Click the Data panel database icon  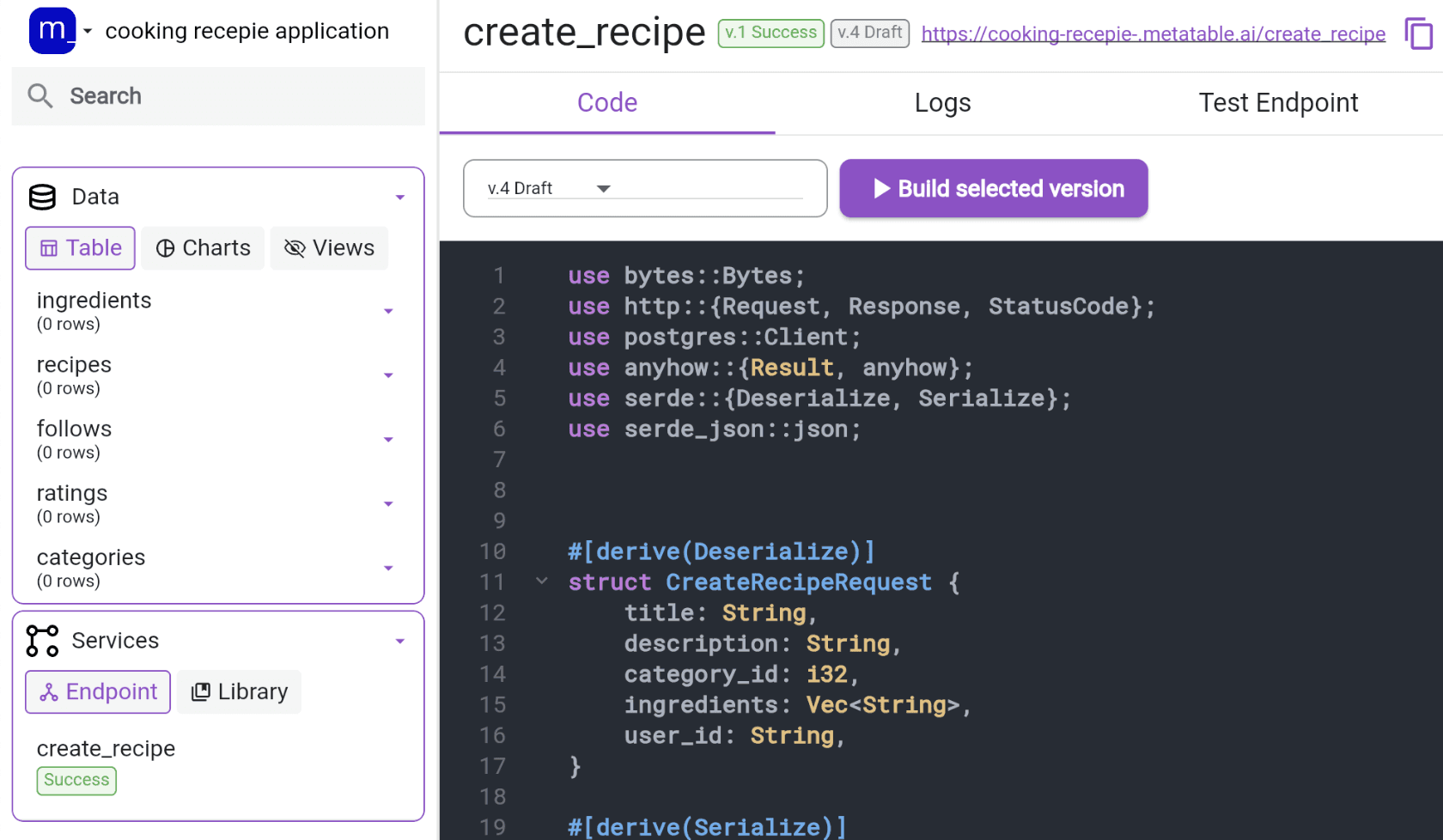41,196
